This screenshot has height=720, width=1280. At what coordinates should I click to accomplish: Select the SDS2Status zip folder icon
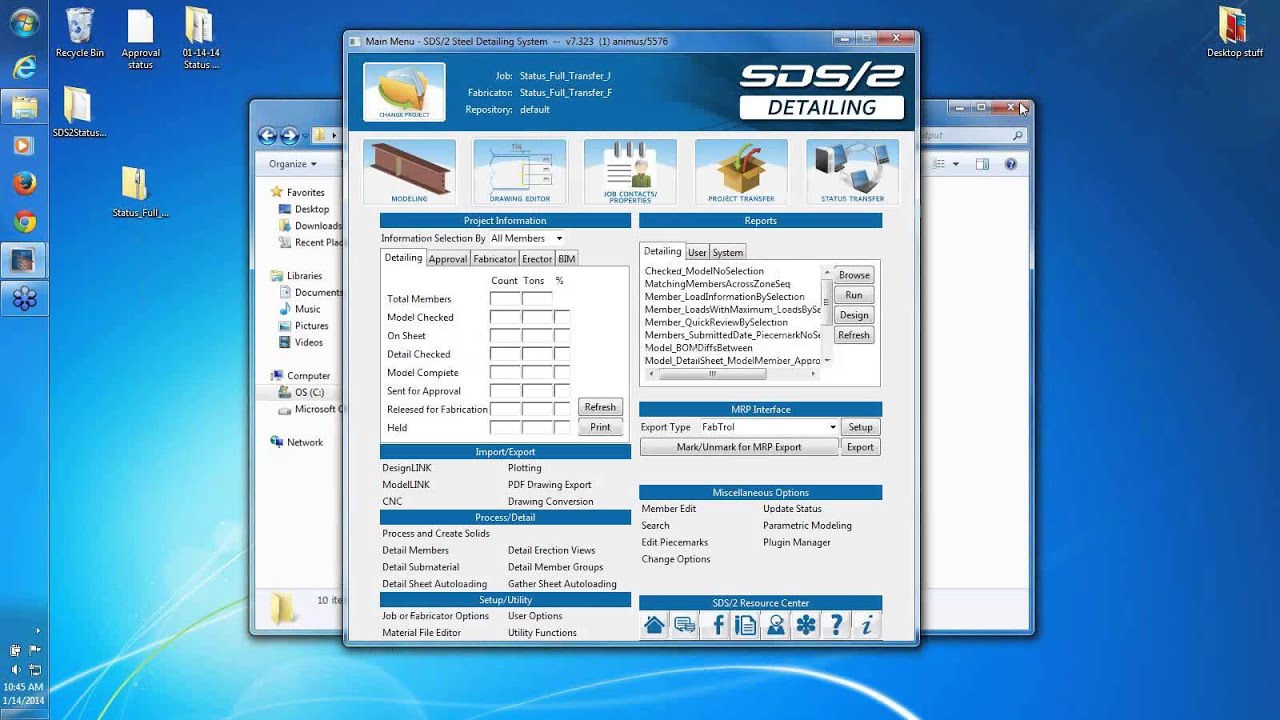[79, 111]
